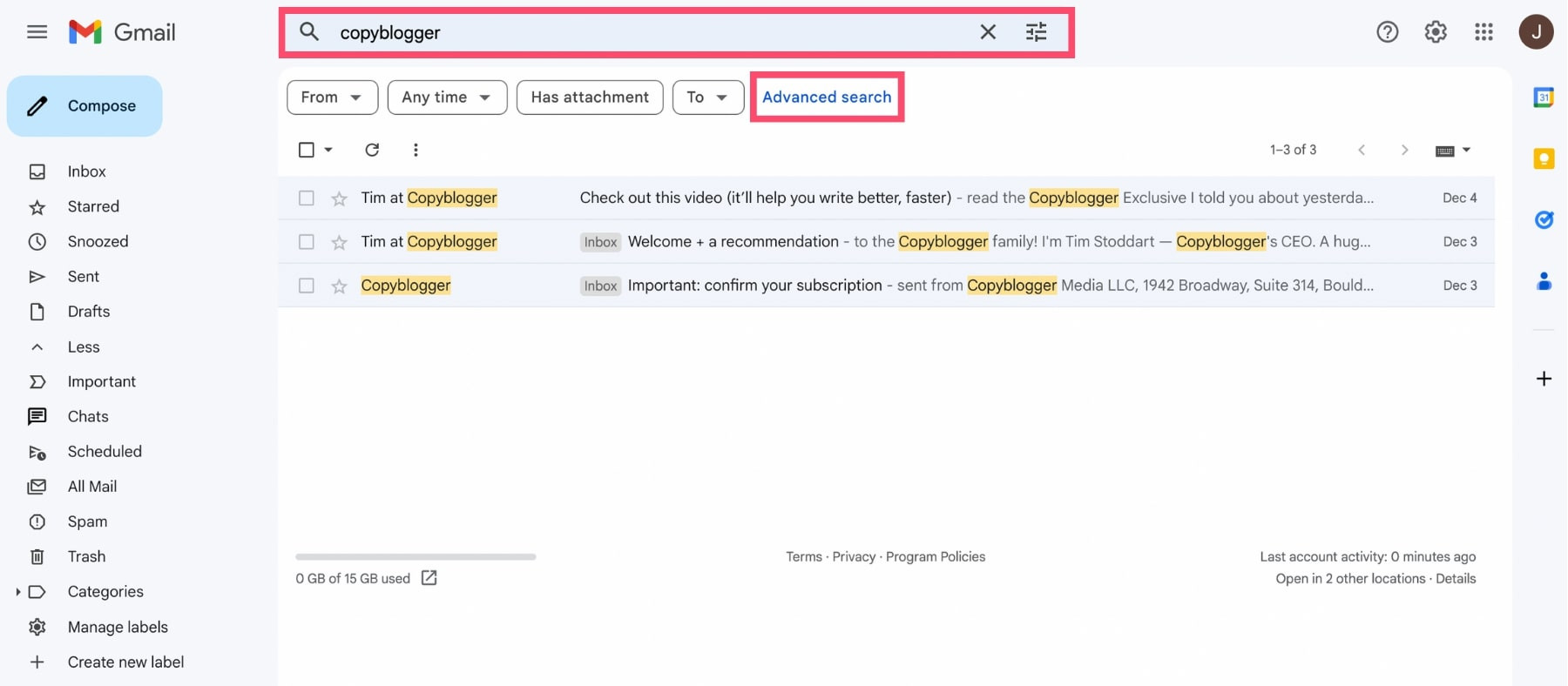Image resolution: width=1568 pixels, height=686 pixels.
Task: Toggle the select-all checkbox
Action: point(307,150)
